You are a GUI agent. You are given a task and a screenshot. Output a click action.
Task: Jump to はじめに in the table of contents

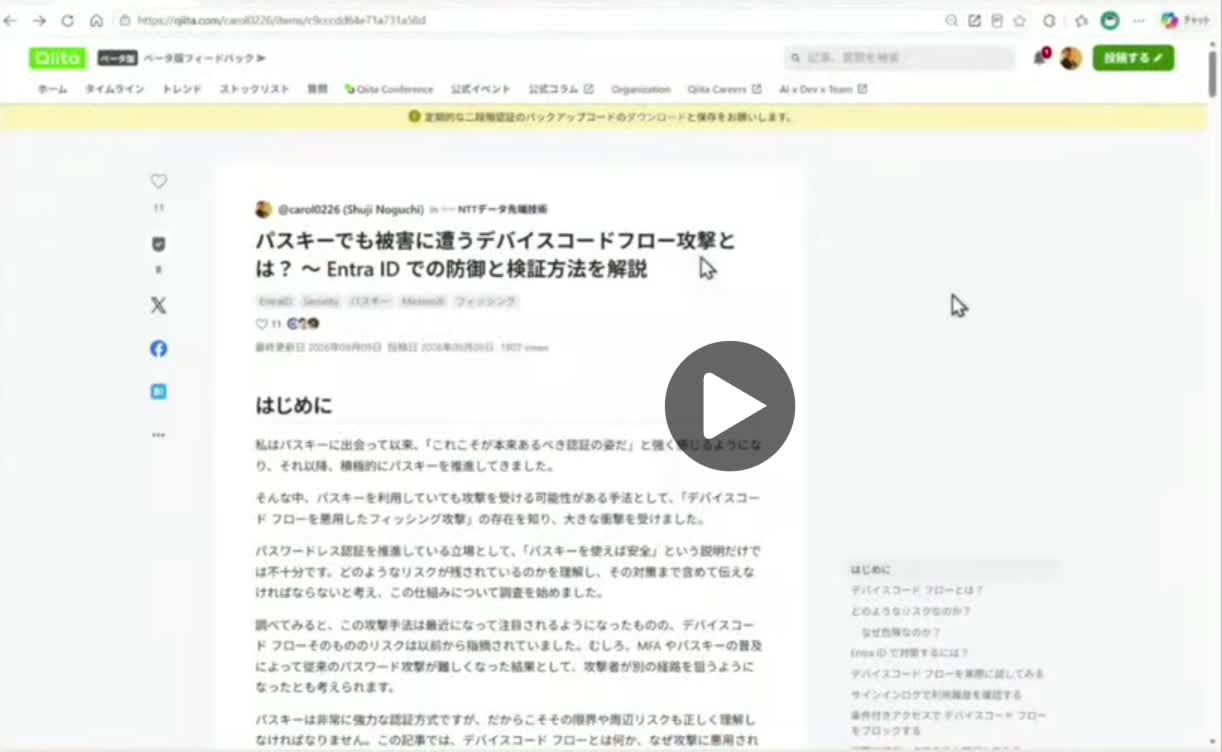click(870, 569)
